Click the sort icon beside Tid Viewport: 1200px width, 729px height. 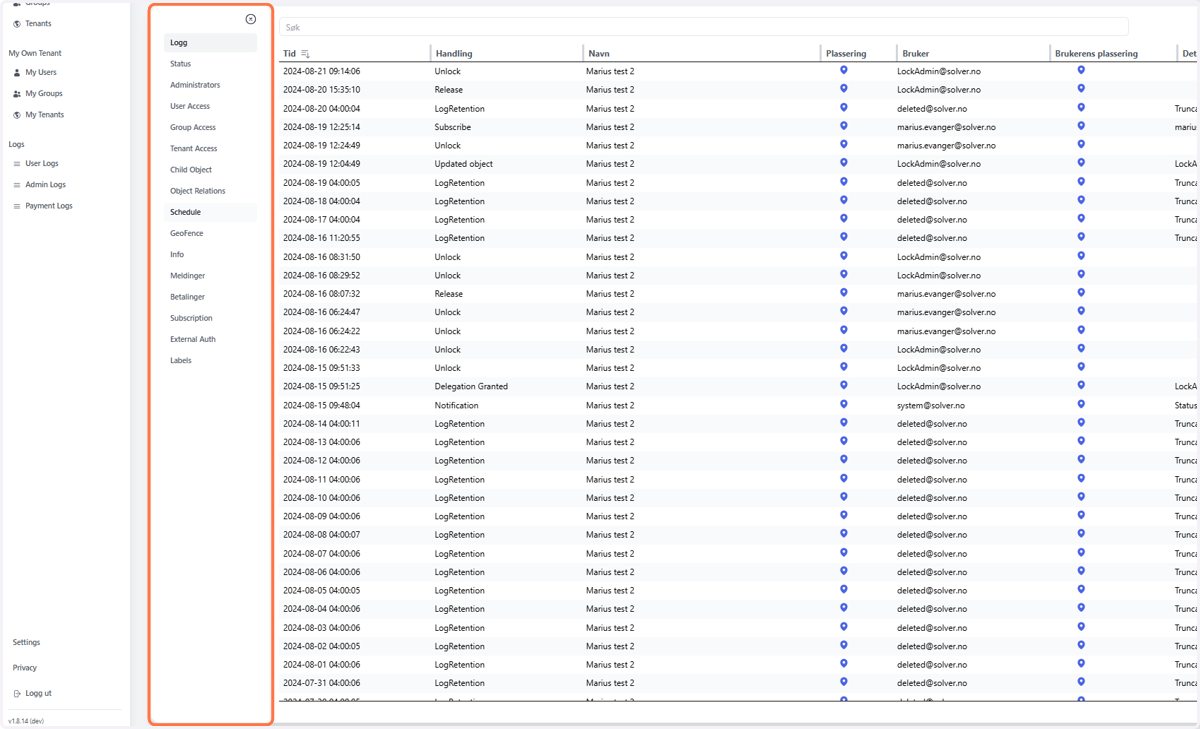pyautogui.click(x=306, y=54)
